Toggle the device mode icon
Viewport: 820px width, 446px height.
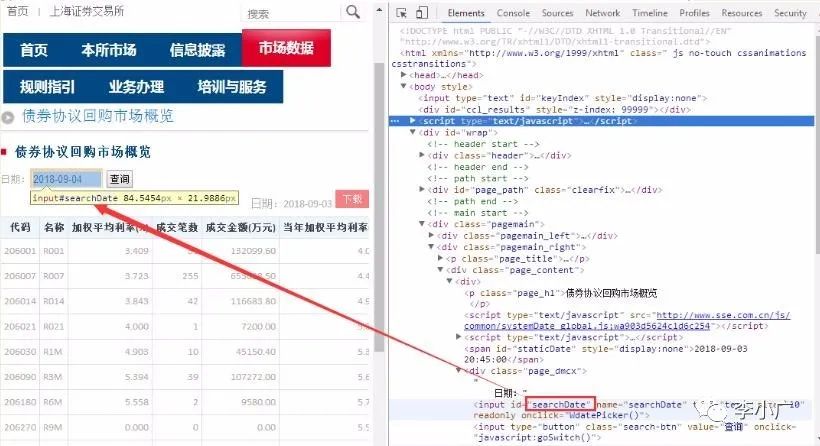pos(422,13)
